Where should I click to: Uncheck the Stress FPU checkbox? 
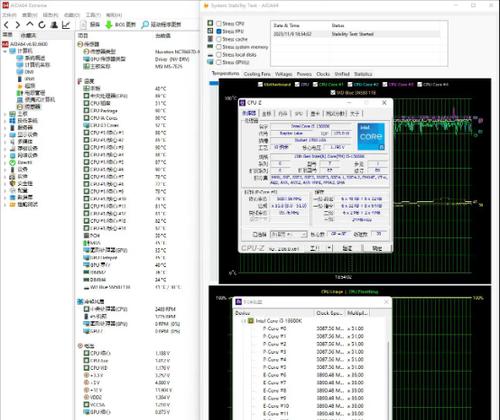[219, 31]
